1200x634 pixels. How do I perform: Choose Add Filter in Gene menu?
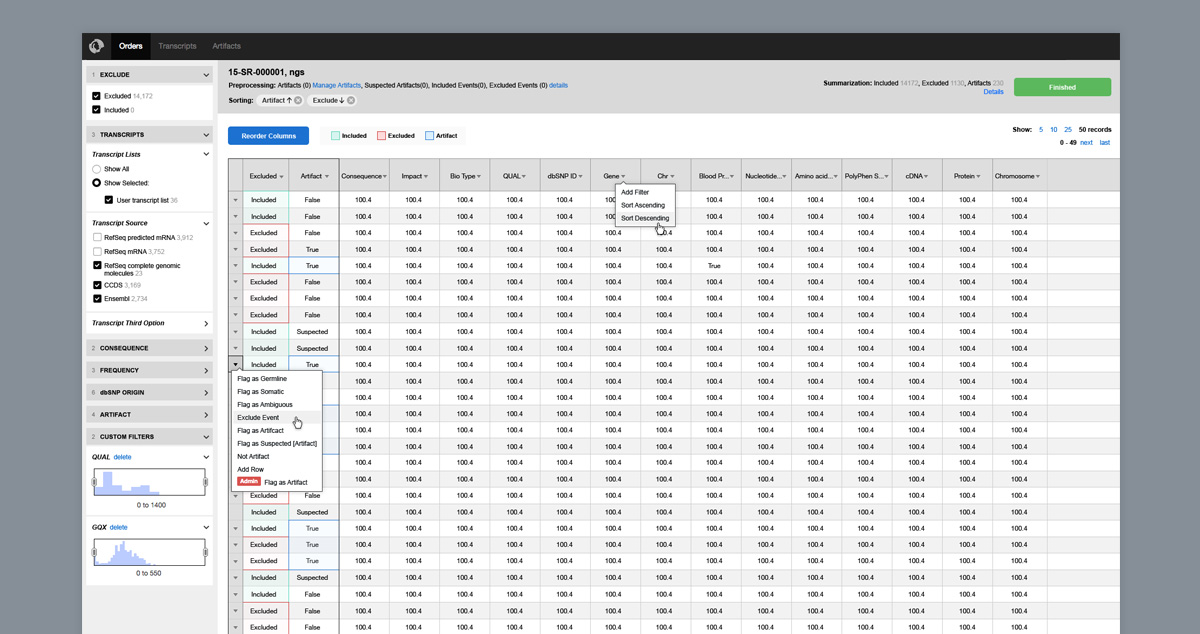635,192
